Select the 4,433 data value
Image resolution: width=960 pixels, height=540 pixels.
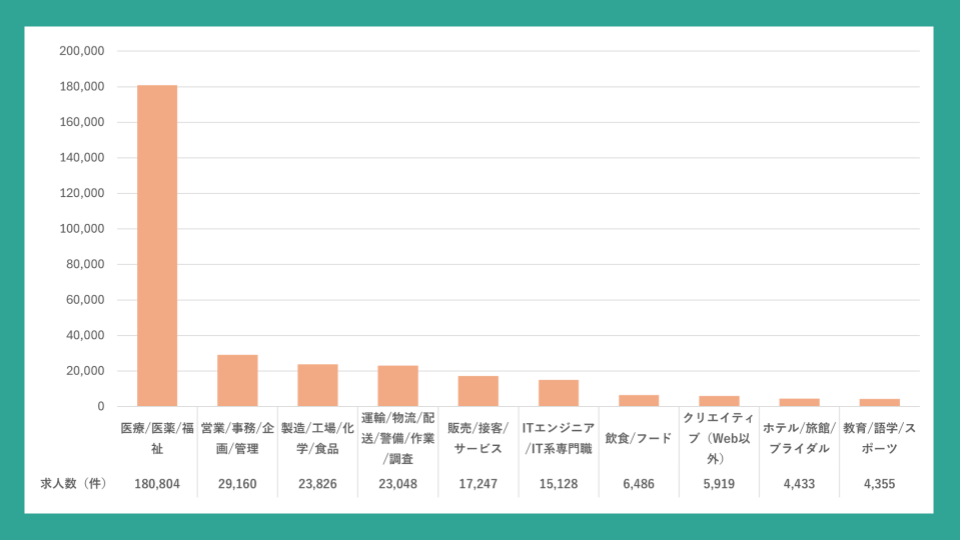pyautogui.click(x=799, y=484)
